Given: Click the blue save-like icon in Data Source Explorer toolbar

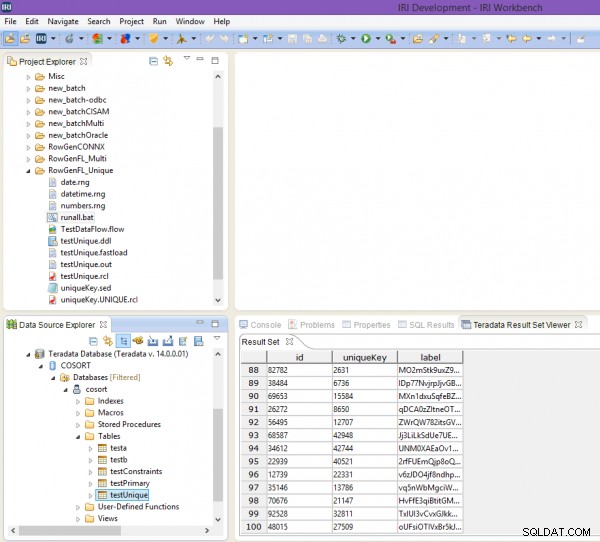Looking at the screenshot, I should pyautogui.click(x=199, y=341).
